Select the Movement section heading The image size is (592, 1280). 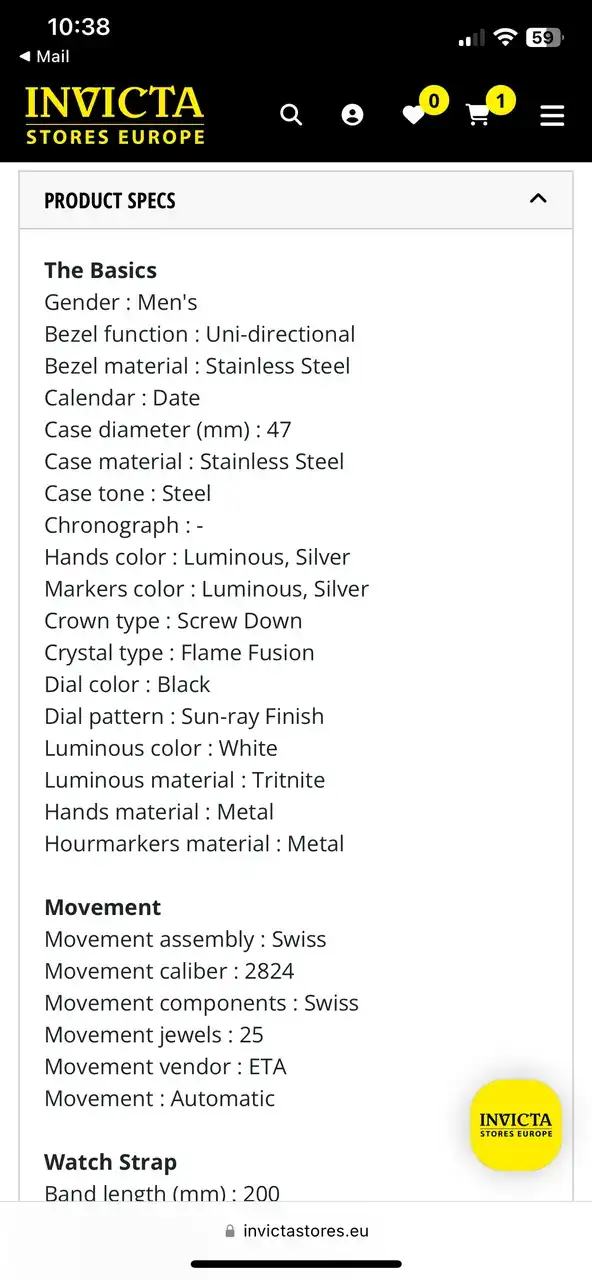102,907
